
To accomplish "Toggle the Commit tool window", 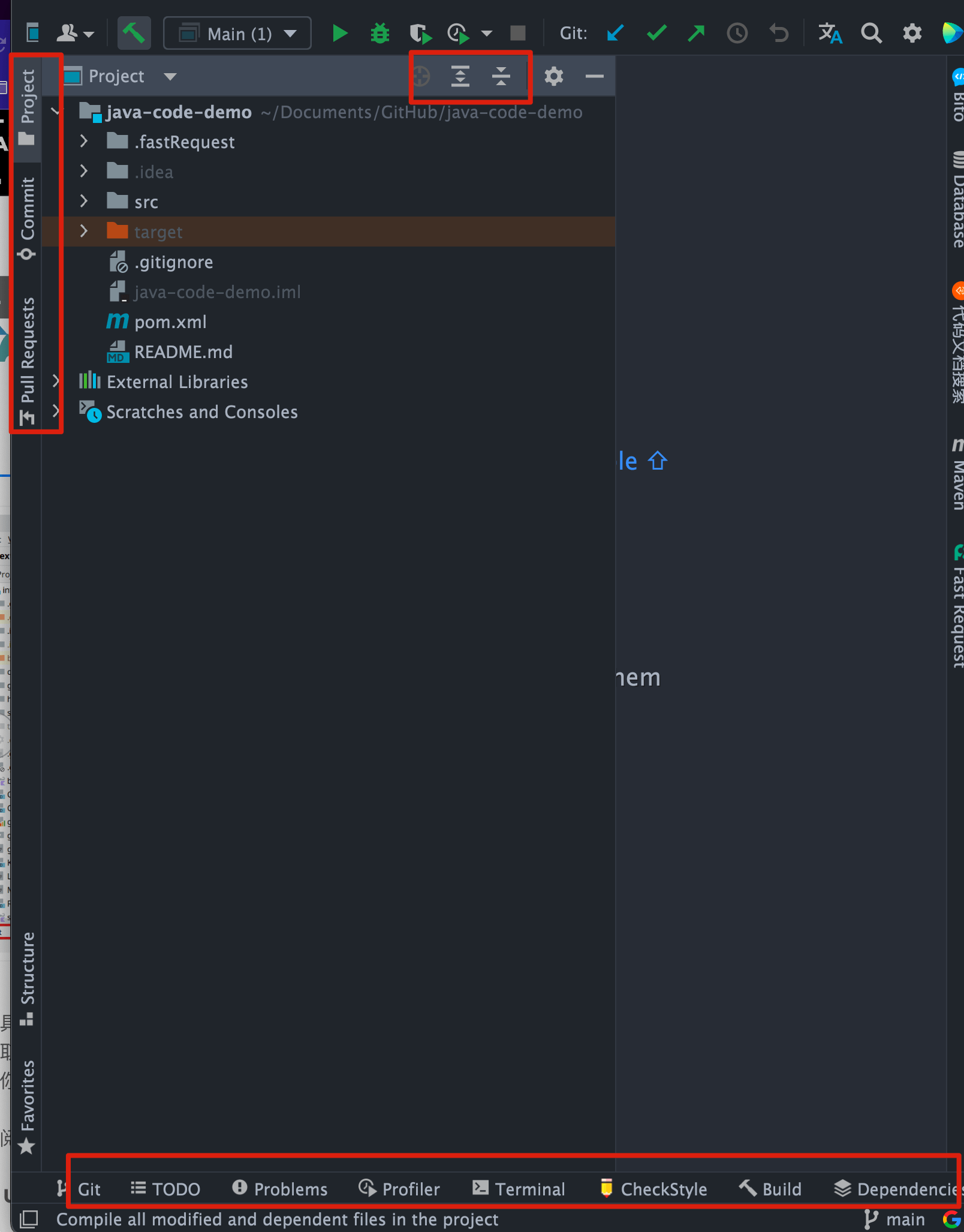I will tap(27, 218).
